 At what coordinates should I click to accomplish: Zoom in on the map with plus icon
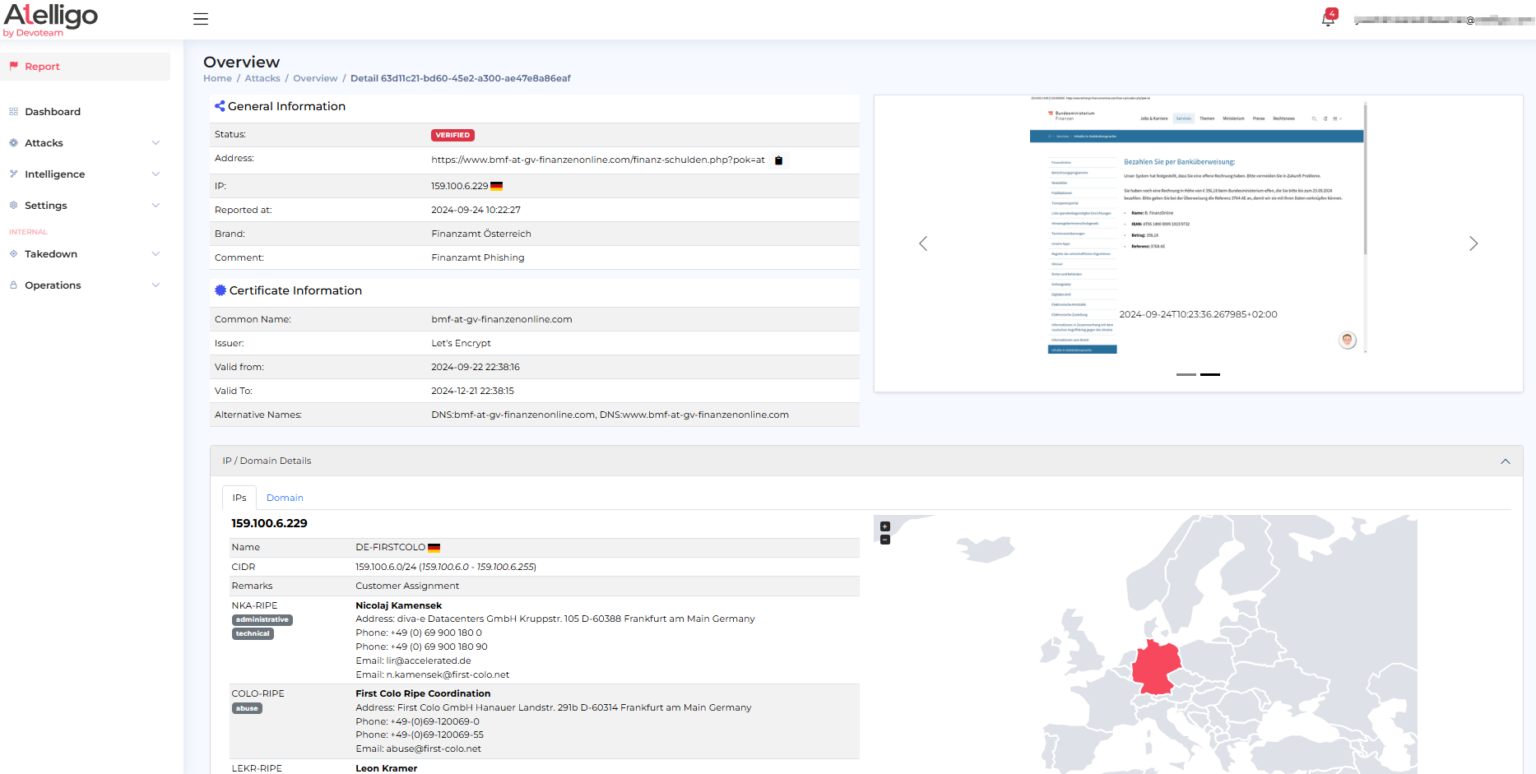[885, 527]
